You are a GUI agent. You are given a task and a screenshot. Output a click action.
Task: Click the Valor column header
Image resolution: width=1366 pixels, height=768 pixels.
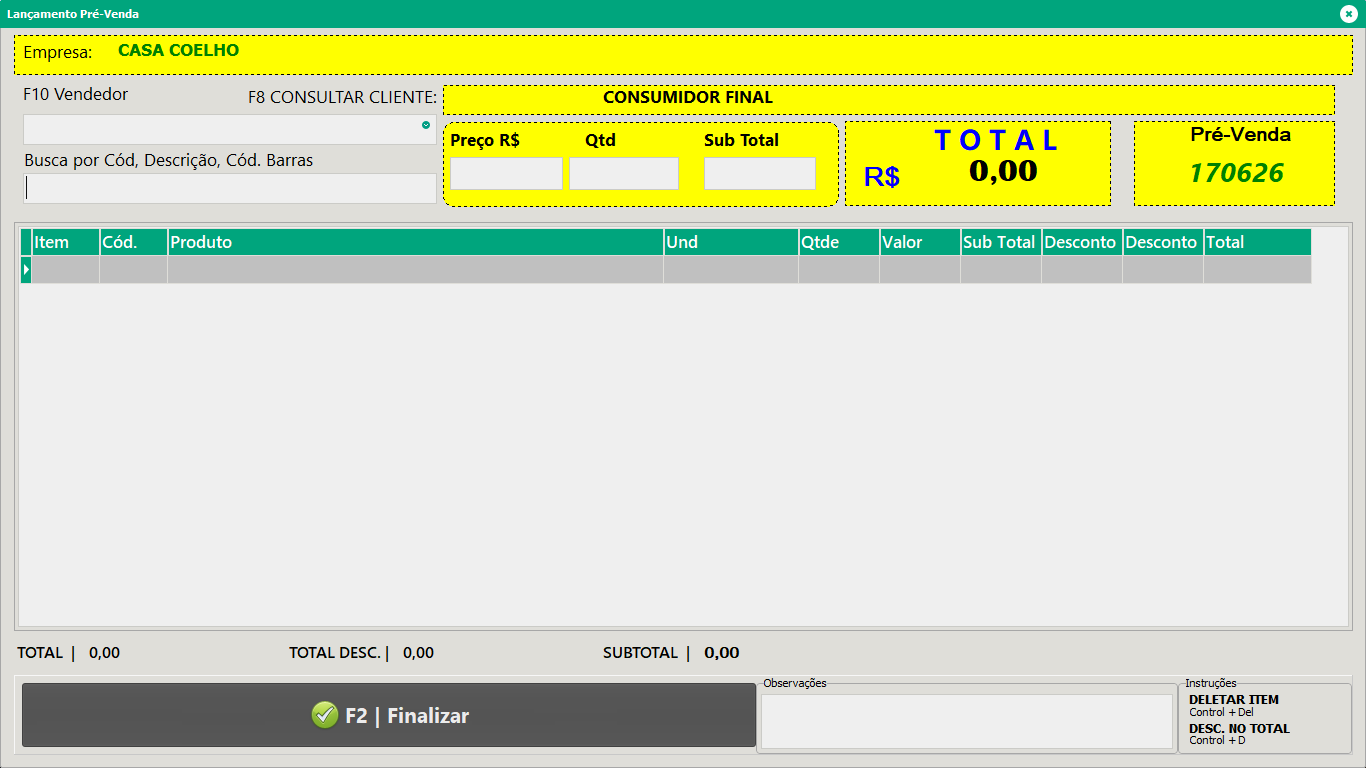(x=919, y=242)
